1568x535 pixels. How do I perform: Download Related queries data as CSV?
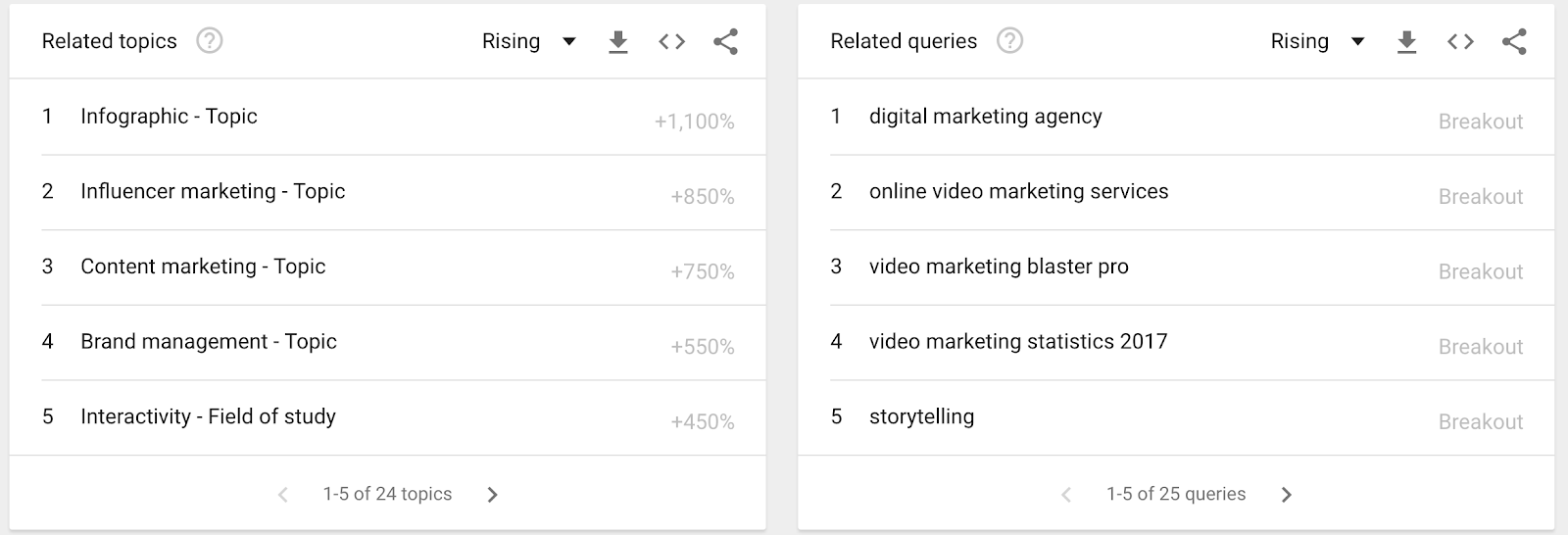click(1406, 42)
